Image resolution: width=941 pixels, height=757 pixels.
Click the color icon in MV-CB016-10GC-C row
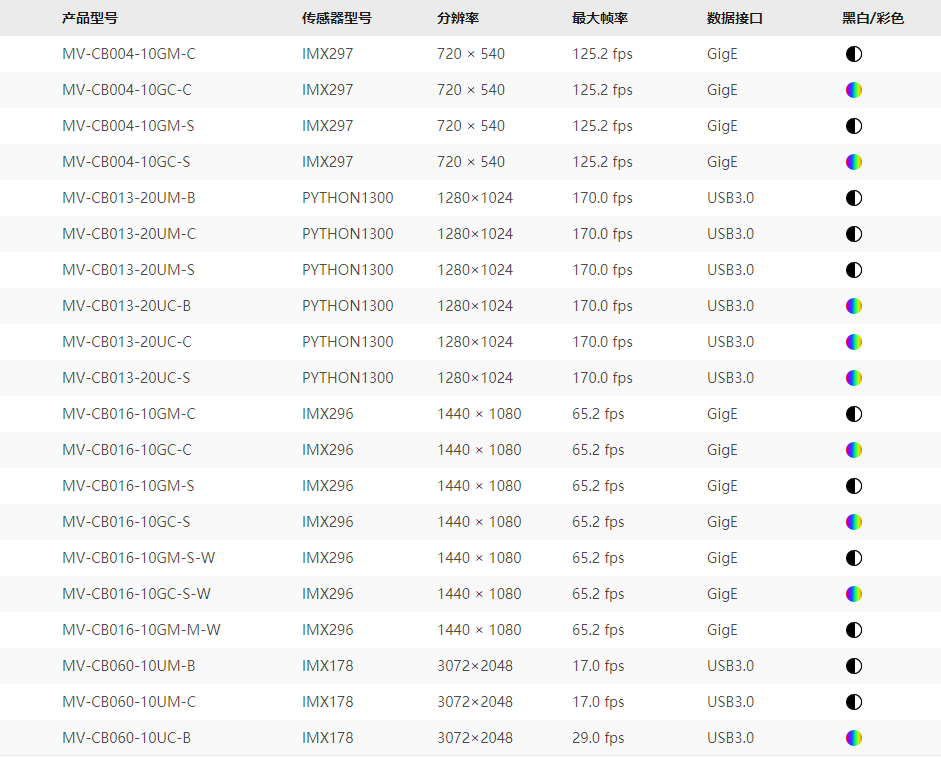click(x=853, y=450)
